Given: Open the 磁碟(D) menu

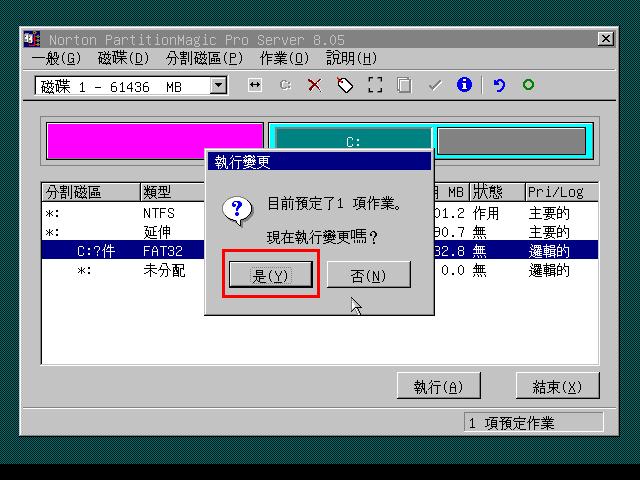Looking at the screenshot, I should click(123, 58).
